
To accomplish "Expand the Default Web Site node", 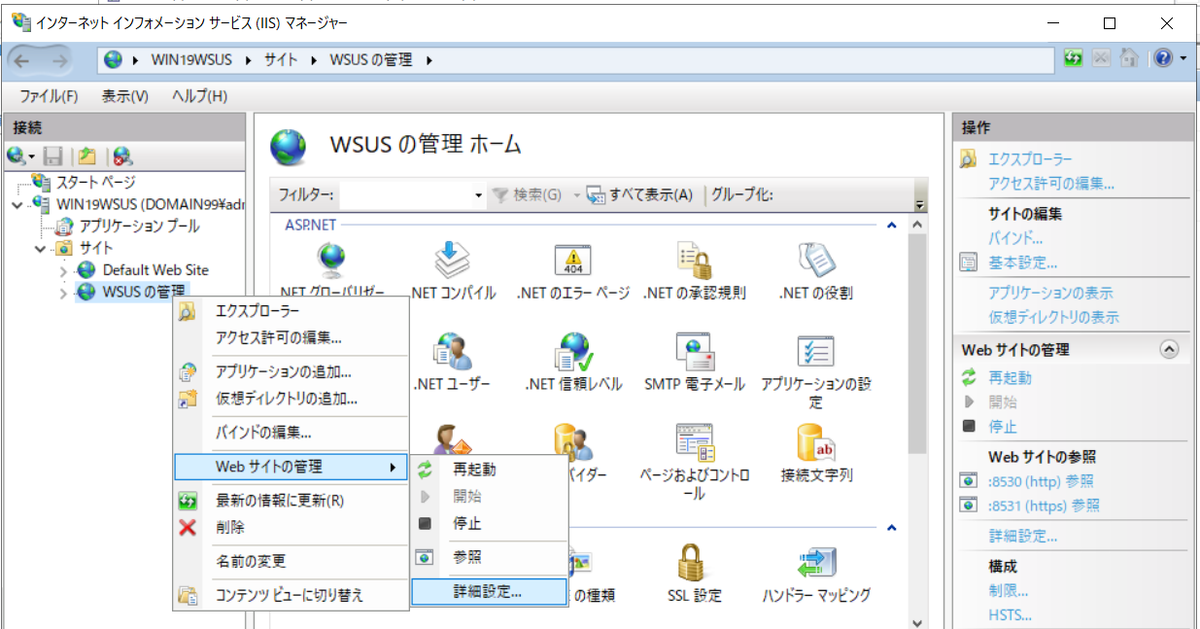I will (x=63, y=271).
